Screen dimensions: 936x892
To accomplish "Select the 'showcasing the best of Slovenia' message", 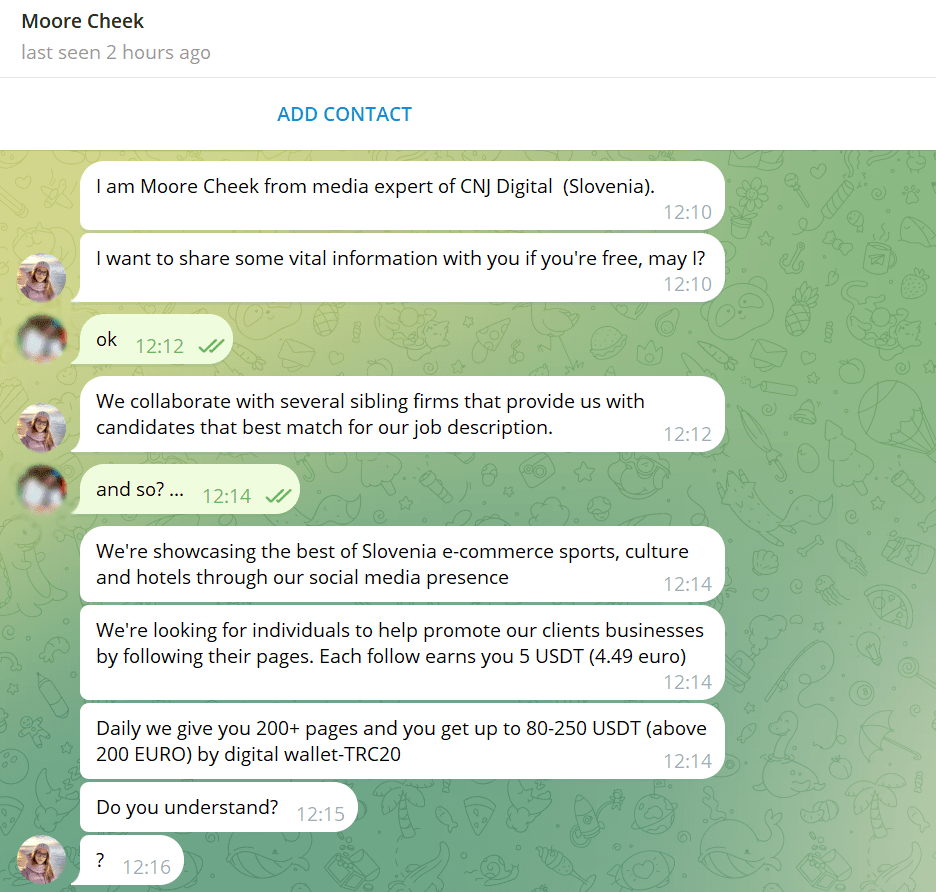I will click(x=402, y=564).
